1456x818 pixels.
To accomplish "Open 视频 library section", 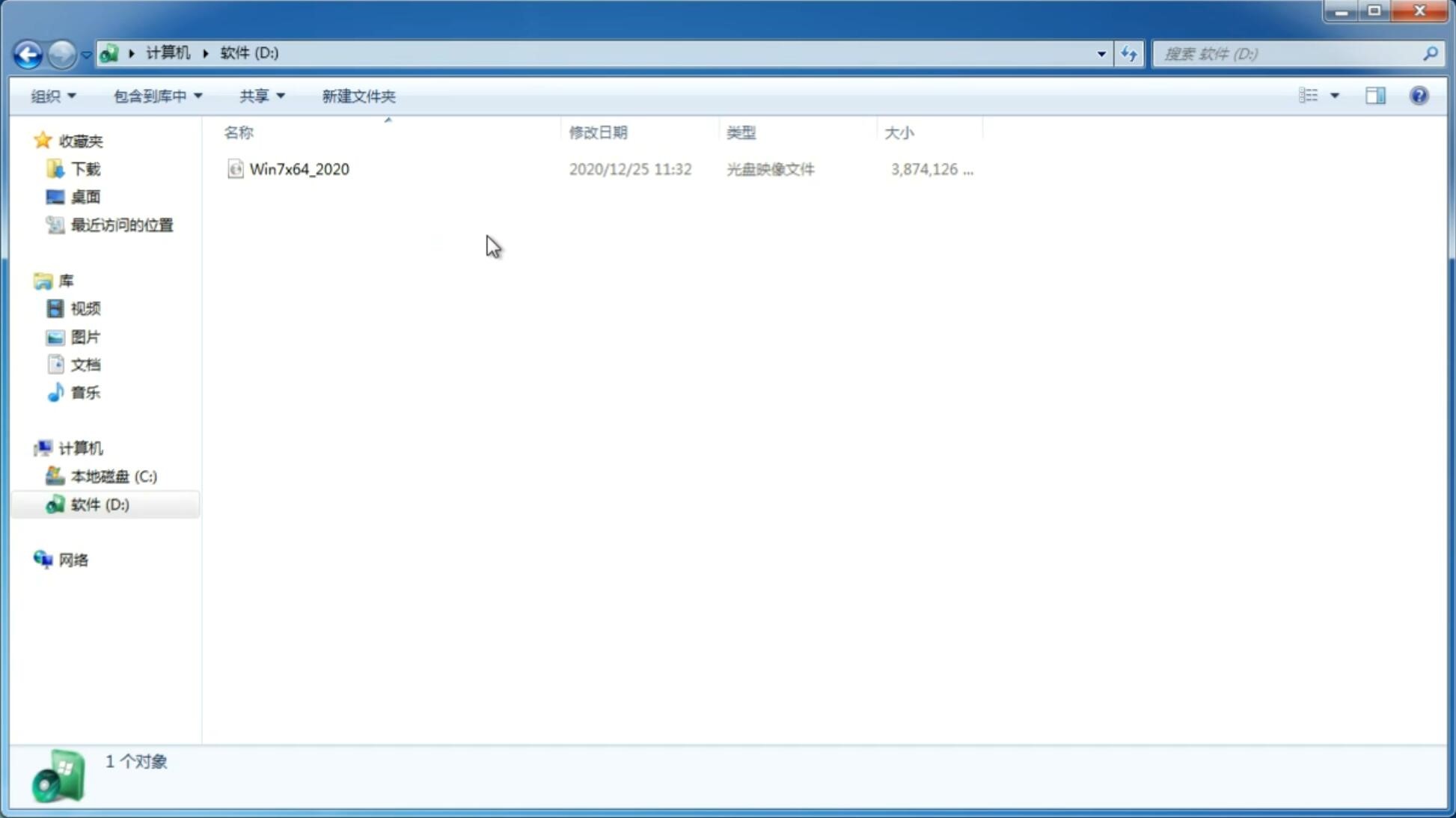I will (x=85, y=308).
